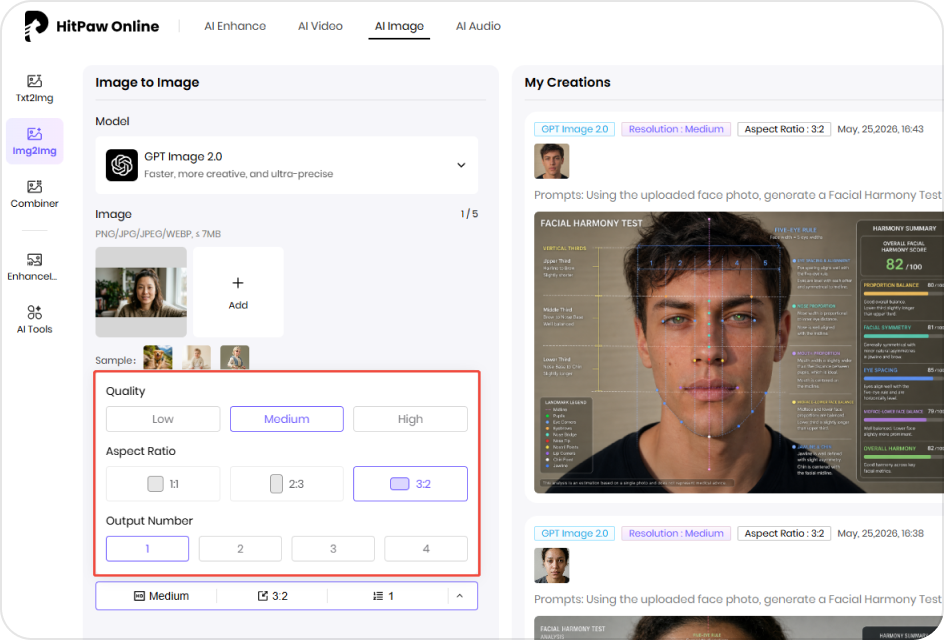Click the source face thumbnail dated 16:43
This screenshot has width=944, height=640.
pos(551,161)
